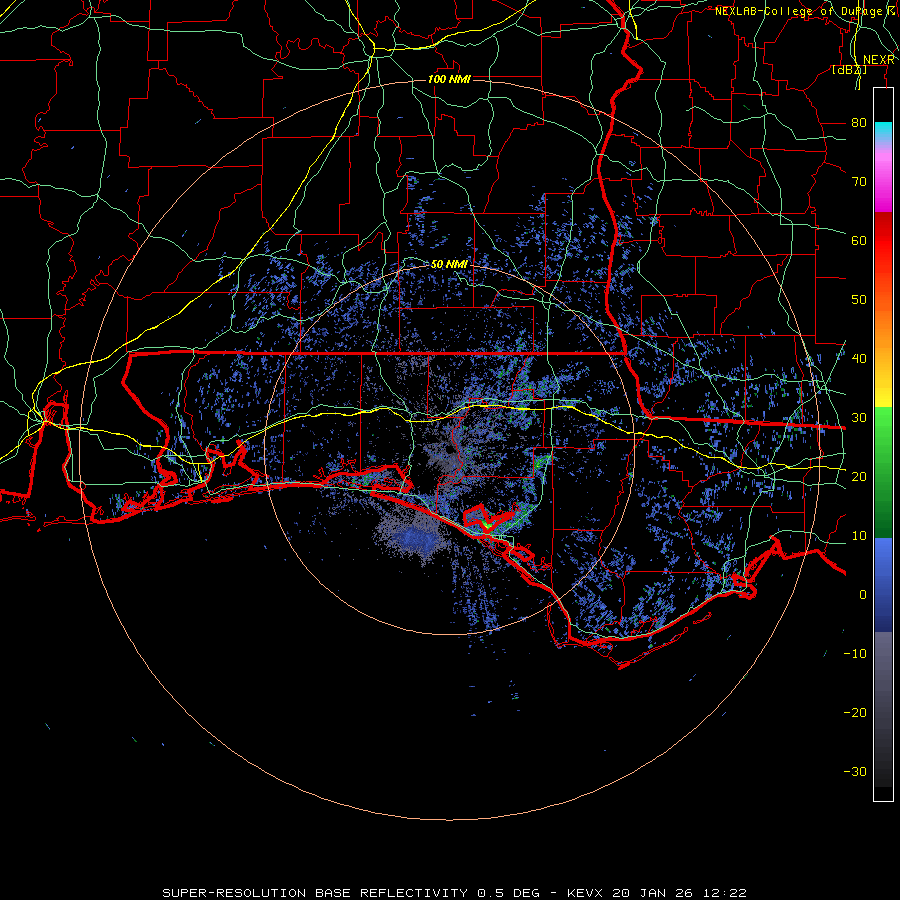Click the 100 NMI range ring label

(x=449, y=79)
